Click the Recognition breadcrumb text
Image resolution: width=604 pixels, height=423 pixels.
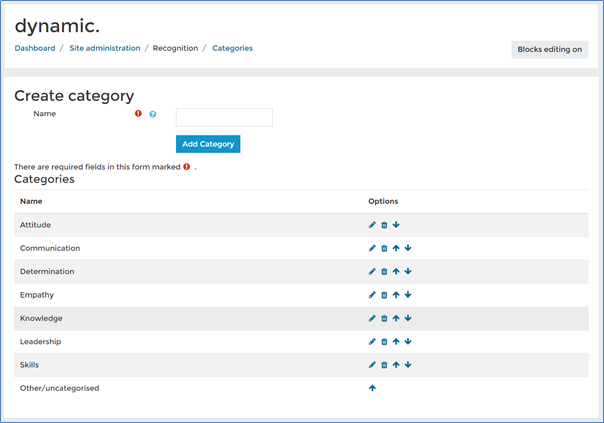coord(175,48)
